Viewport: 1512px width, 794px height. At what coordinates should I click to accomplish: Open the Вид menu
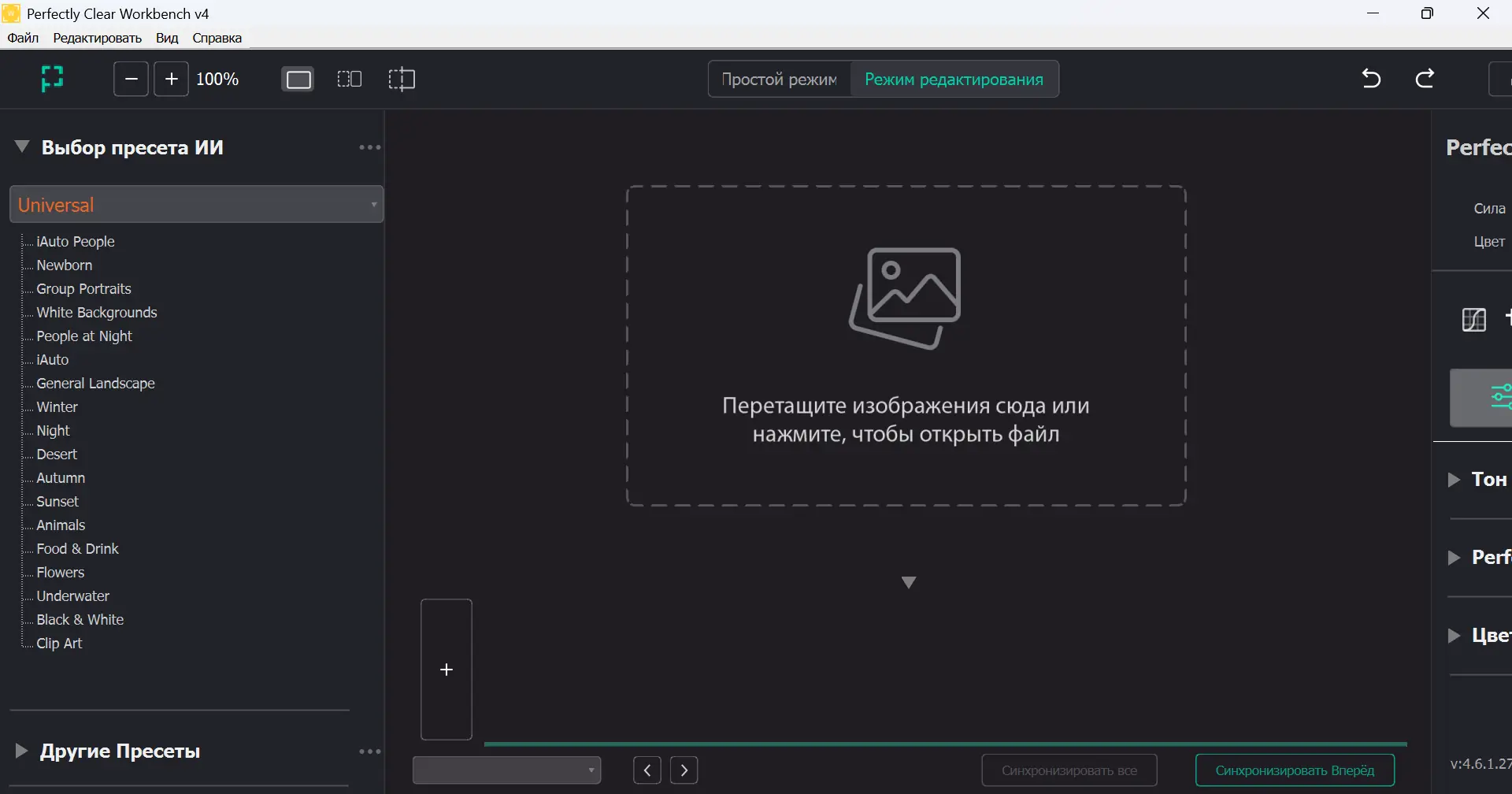pyautogui.click(x=167, y=37)
